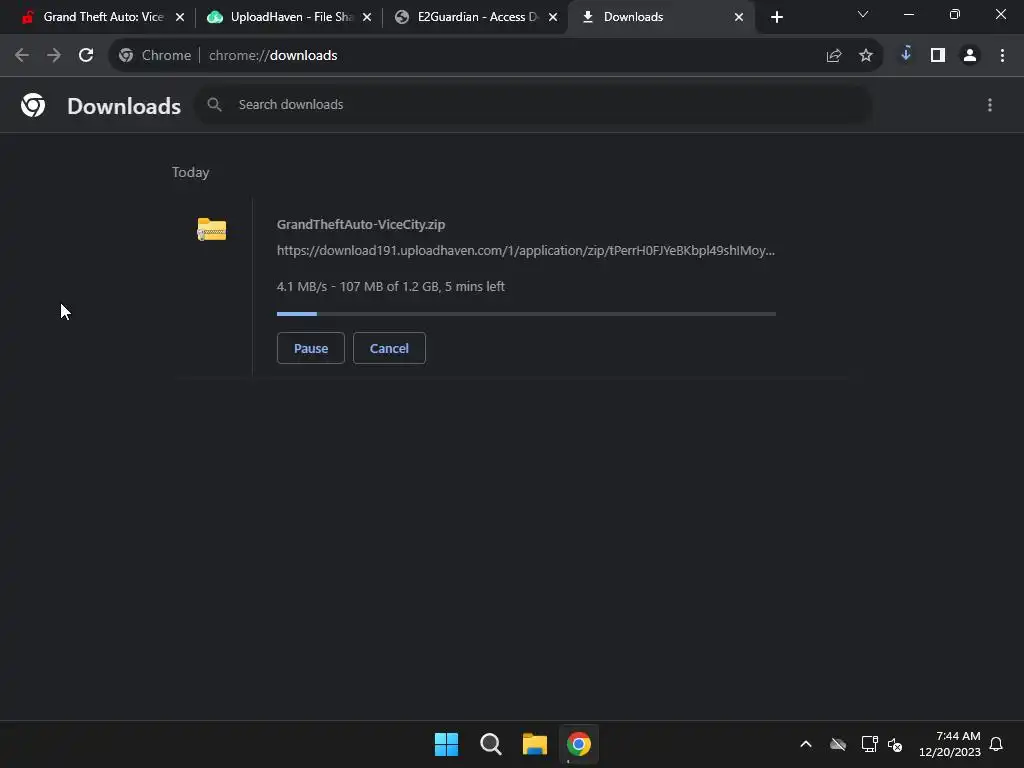The image size is (1024, 768).
Task: Click the zip file icon of GrandTheftAuto-ViceCity
Action: click(x=212, y=229)
